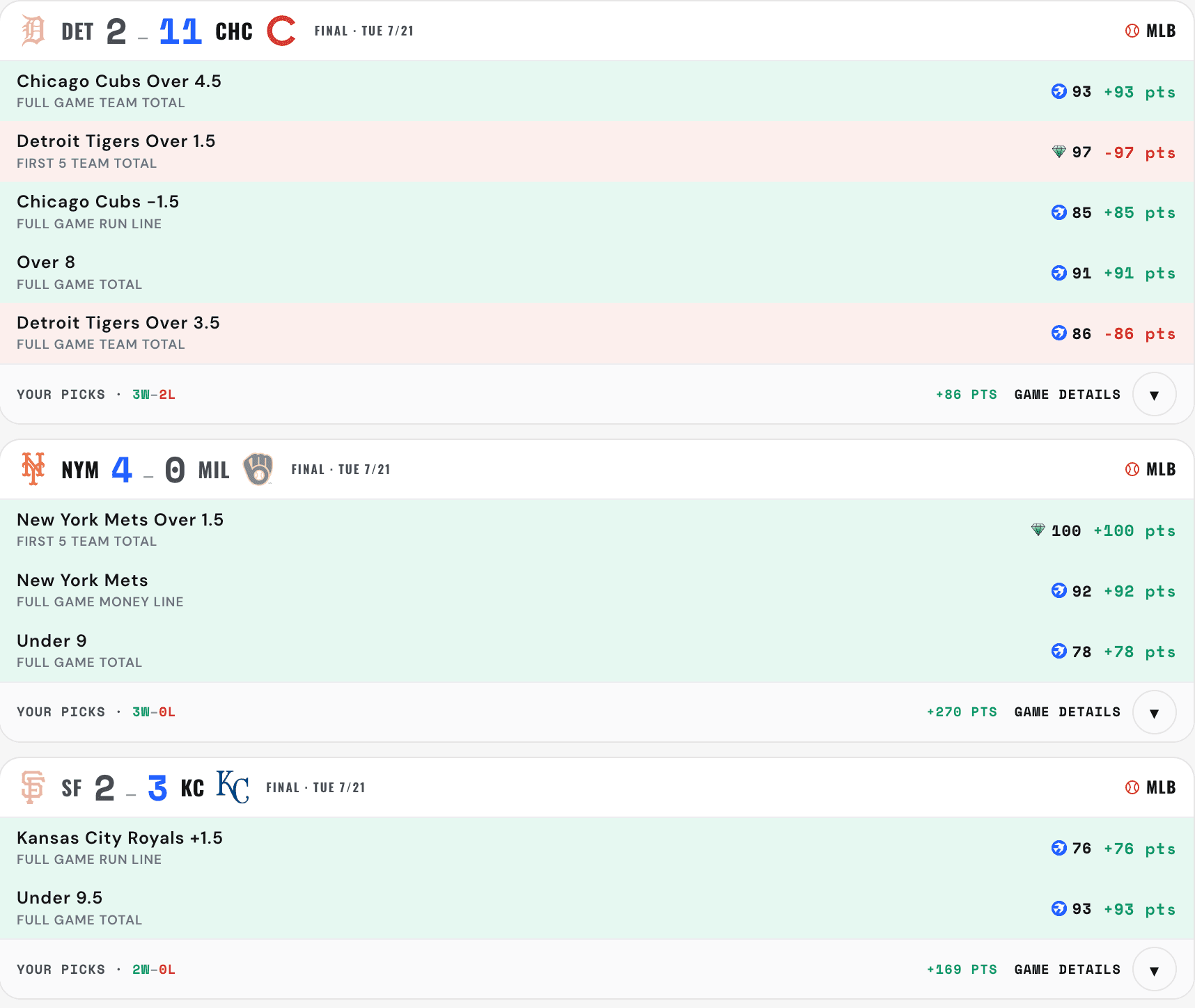Click the blue badge icon on the Over 8 pick
The height and width of the screenshot is (1008, 1195).
(x=1059, y=273)
